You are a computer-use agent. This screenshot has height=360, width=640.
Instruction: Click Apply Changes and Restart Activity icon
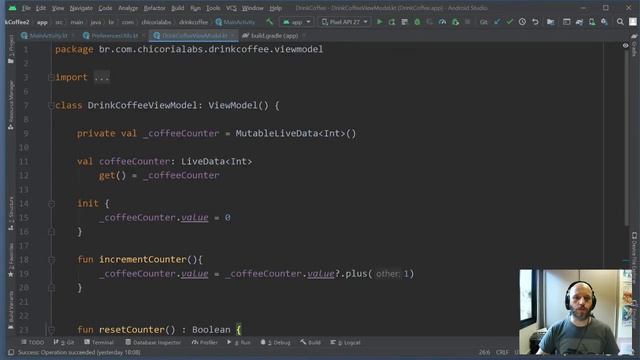[x=392, y=22]
